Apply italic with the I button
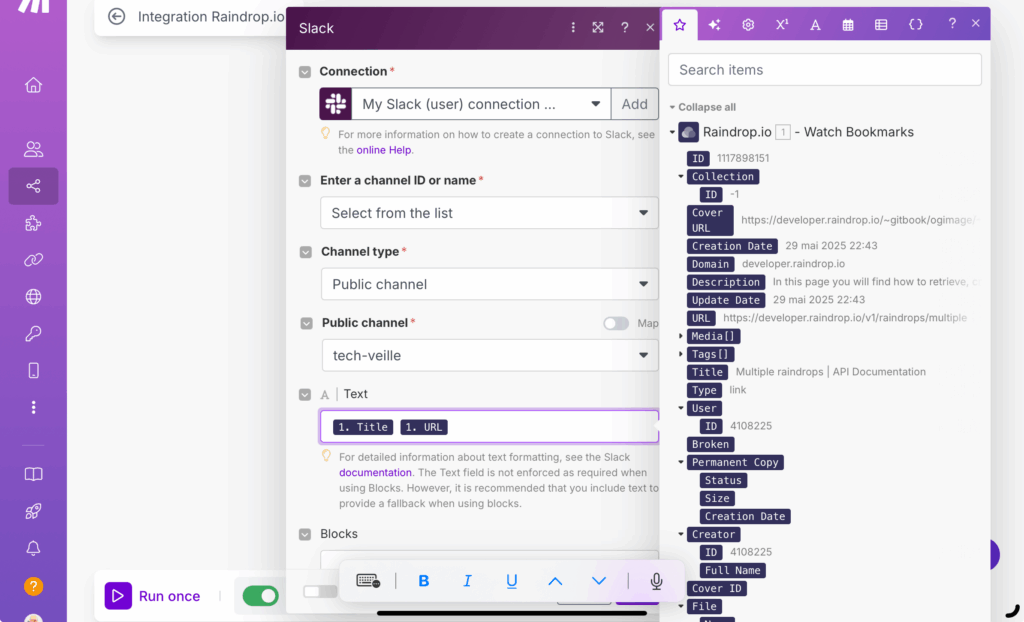 468,581
